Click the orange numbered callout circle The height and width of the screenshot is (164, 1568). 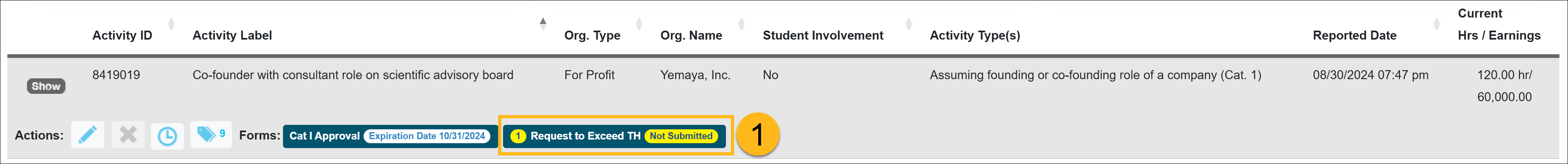click(757, 134)
